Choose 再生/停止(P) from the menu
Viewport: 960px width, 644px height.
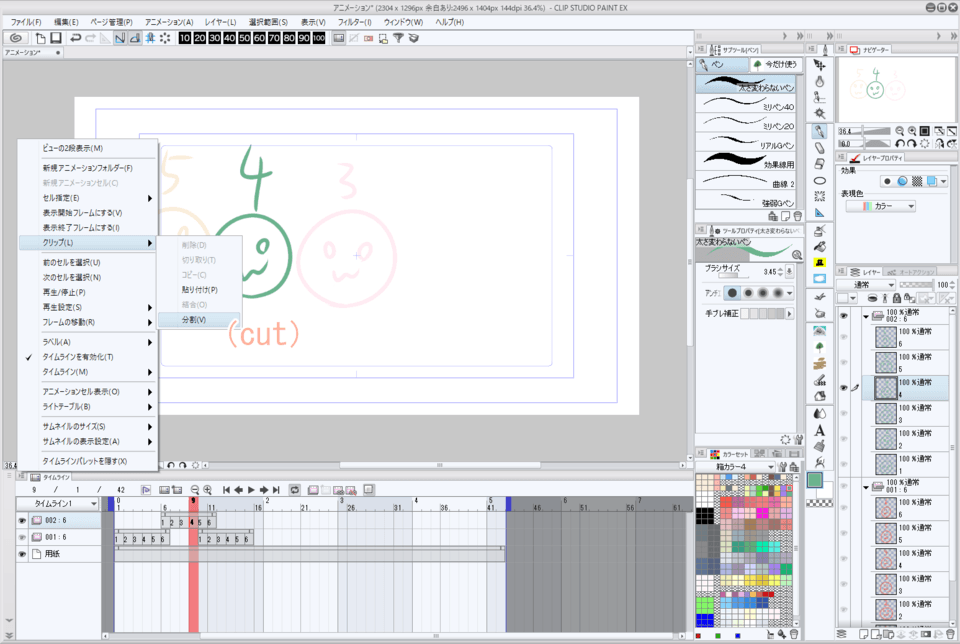coord(88,292)
